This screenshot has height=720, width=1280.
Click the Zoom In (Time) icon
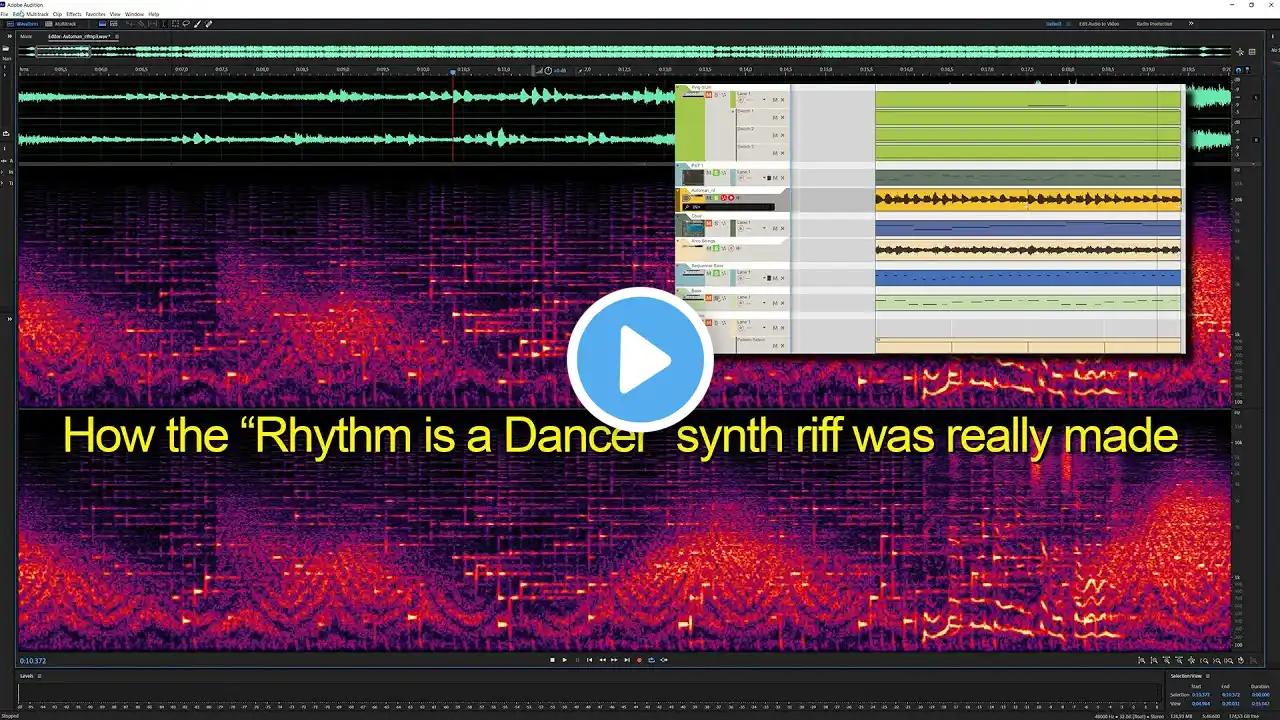point(1167,660)
